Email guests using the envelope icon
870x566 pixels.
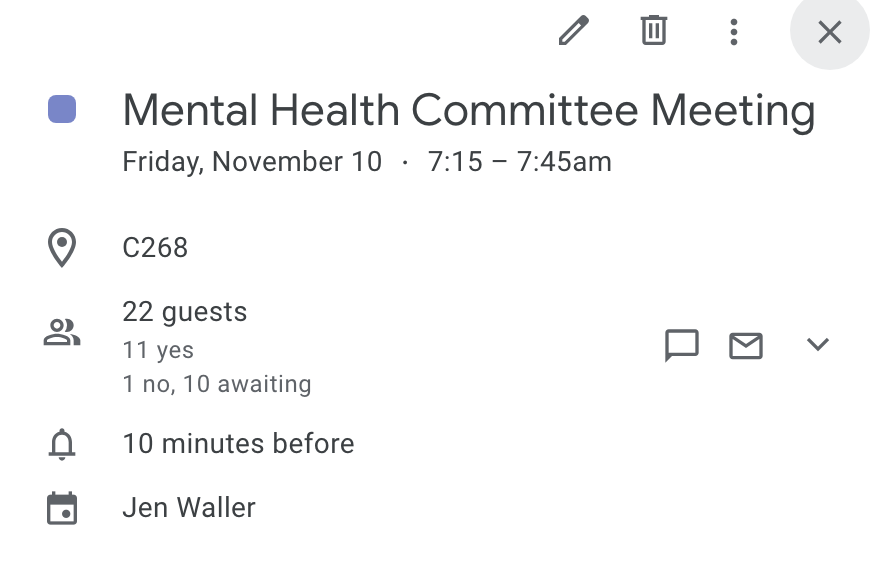tap(745, 345)
